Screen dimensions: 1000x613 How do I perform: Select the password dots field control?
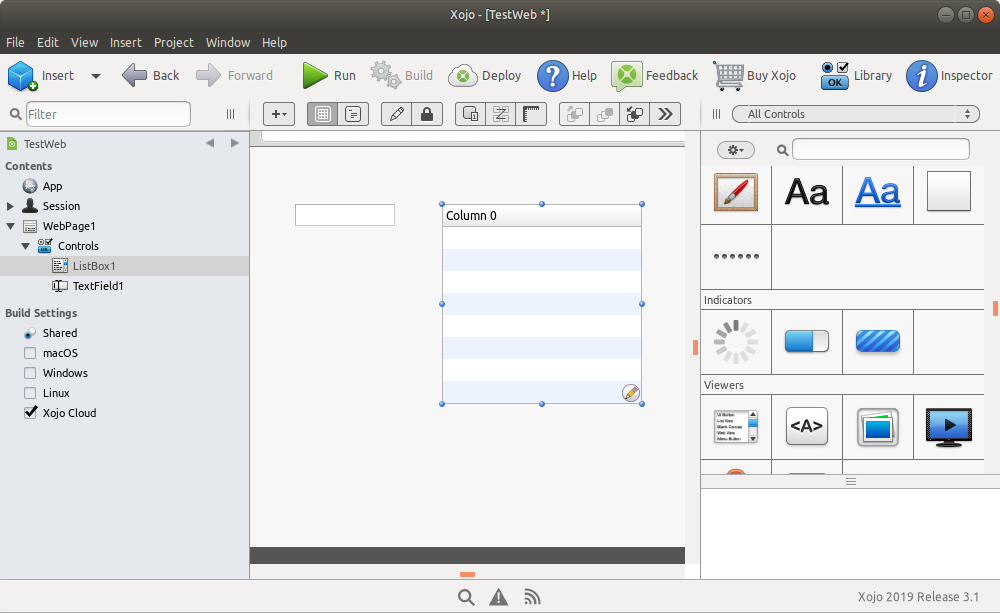pyautogui.click(x=736, y=256)
